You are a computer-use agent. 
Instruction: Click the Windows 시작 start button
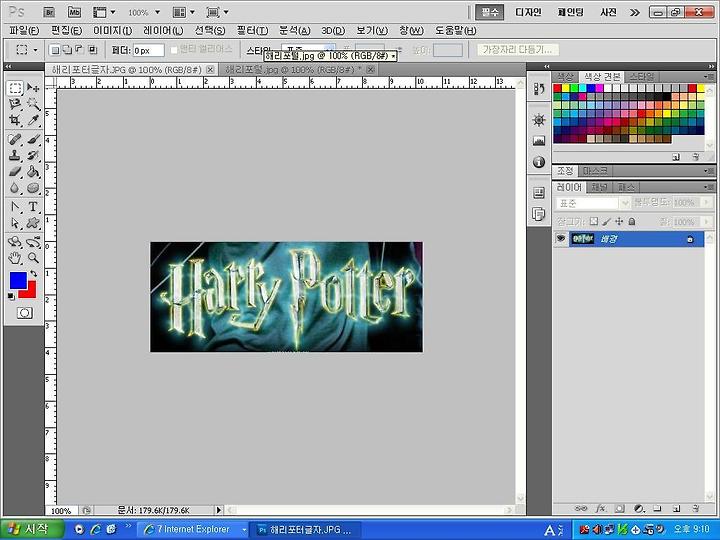coord(32,529)
